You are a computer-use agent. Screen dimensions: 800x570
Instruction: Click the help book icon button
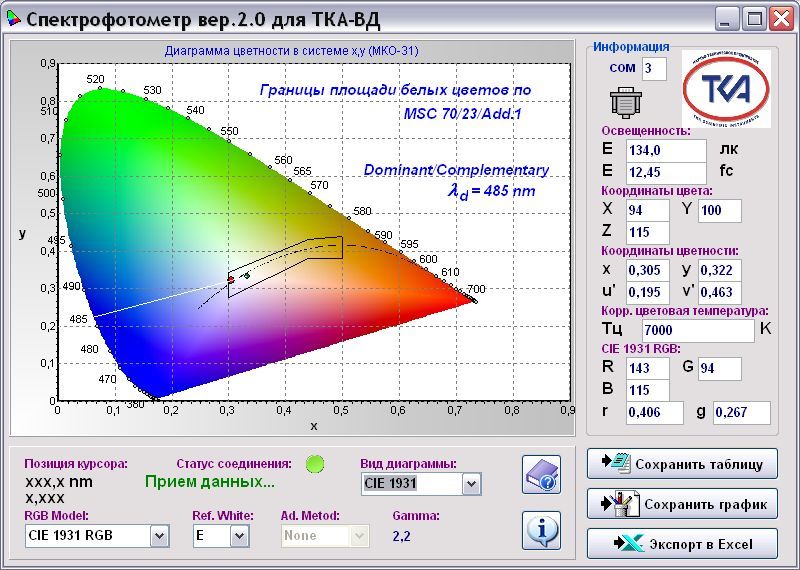click(x=541, y=474)
